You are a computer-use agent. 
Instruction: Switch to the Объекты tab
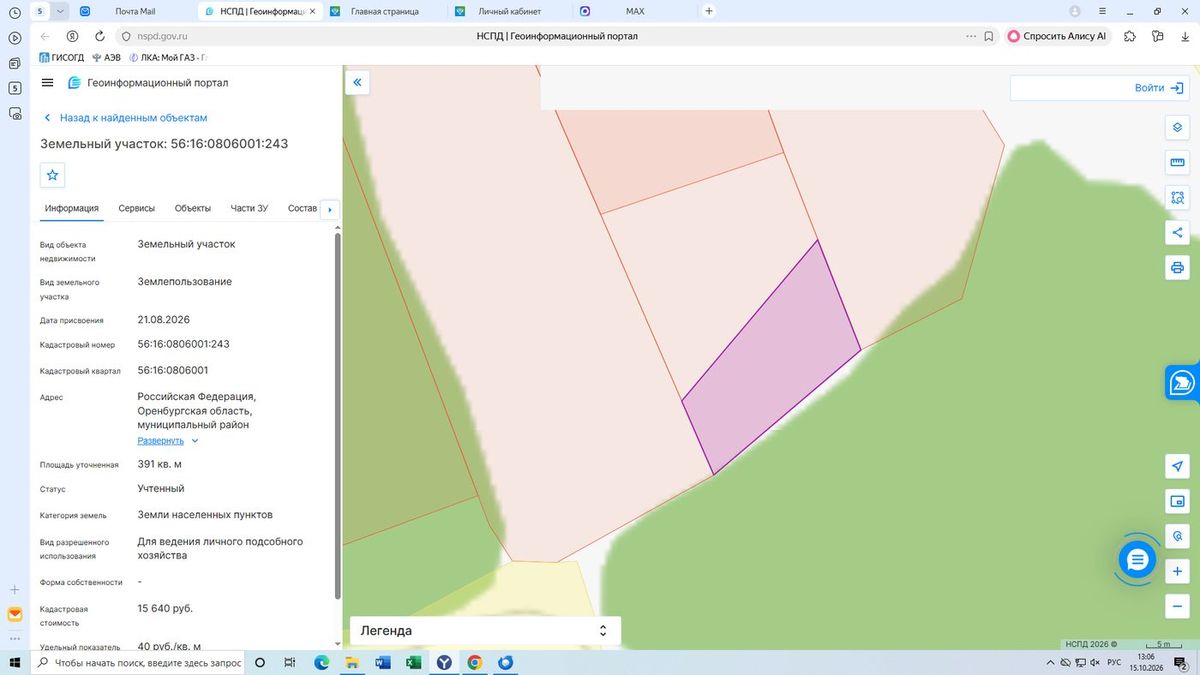[x=193, y=208]
